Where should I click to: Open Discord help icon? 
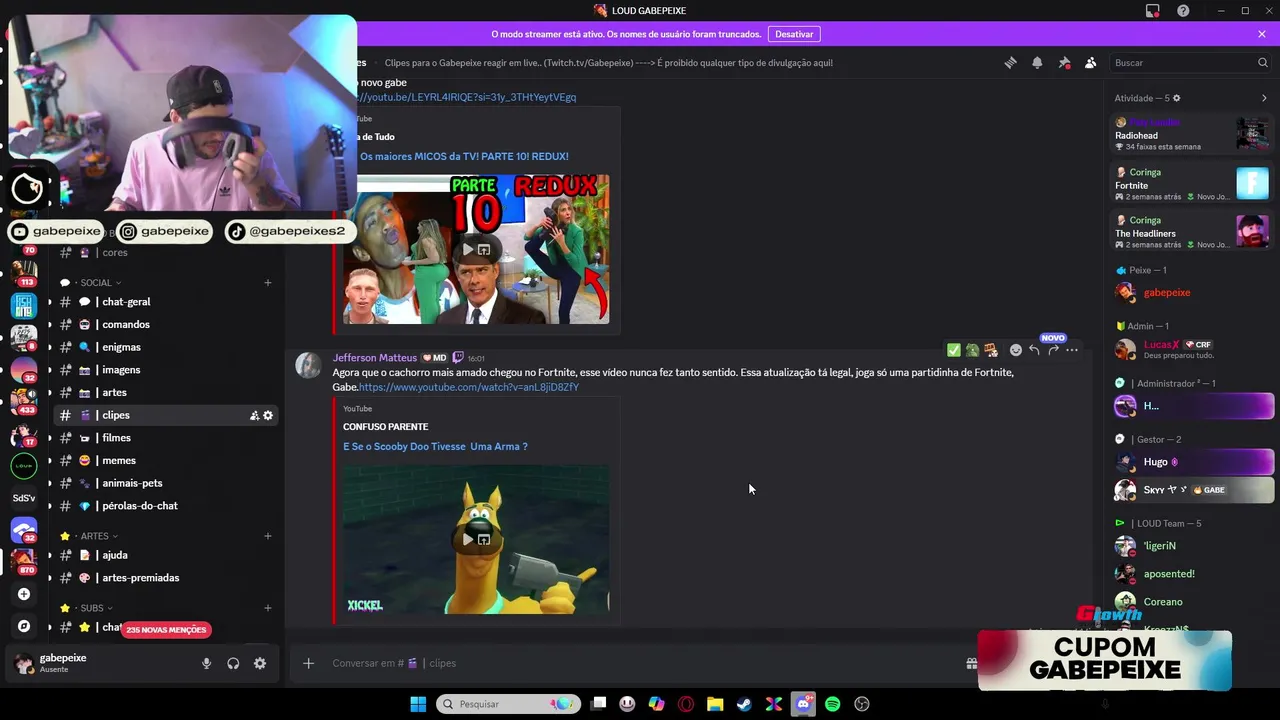1183,11
